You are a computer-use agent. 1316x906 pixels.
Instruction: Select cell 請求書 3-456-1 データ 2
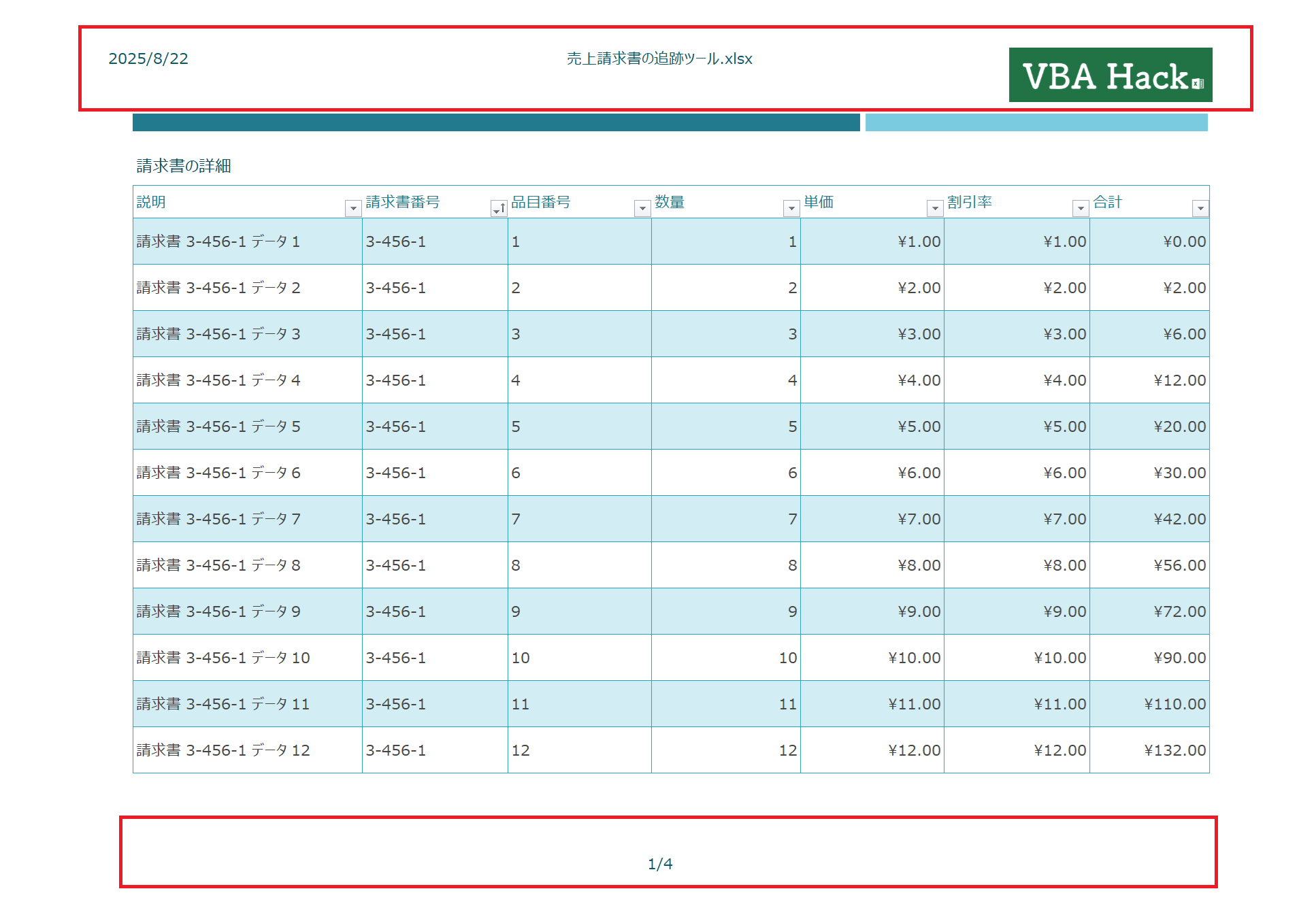[x=248, y=288]
